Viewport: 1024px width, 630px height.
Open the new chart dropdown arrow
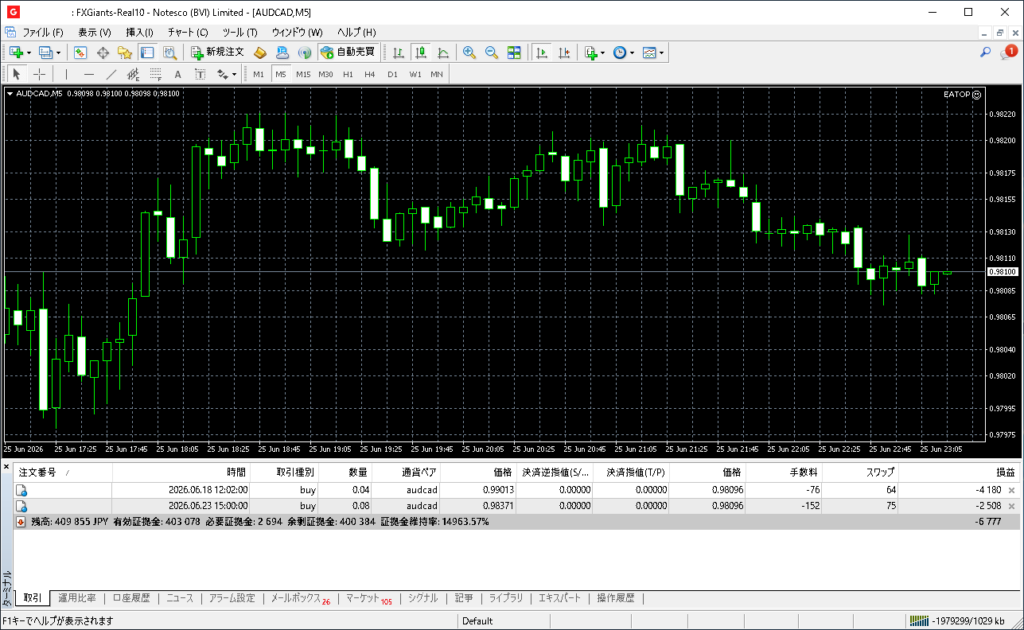[x=29, y=53]
